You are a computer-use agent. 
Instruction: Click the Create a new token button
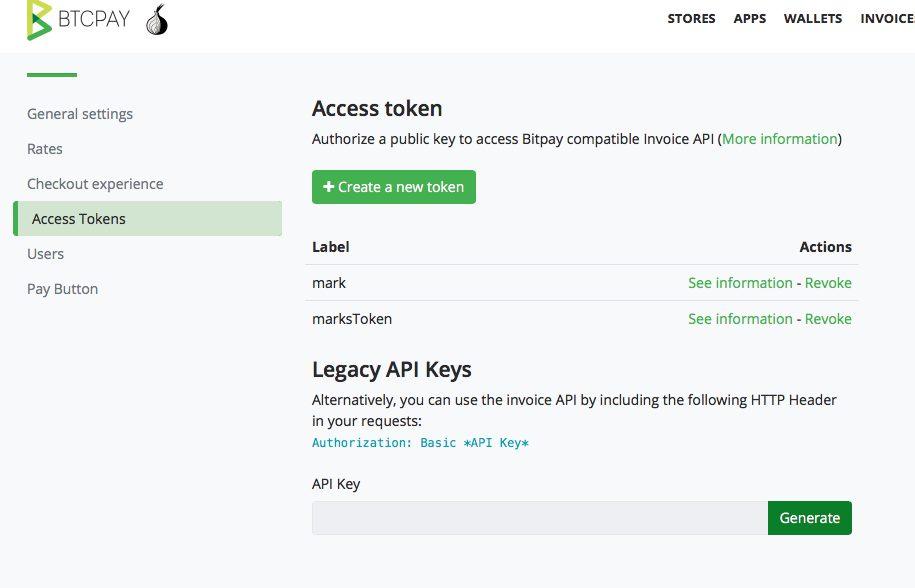(x=394, y=187)
